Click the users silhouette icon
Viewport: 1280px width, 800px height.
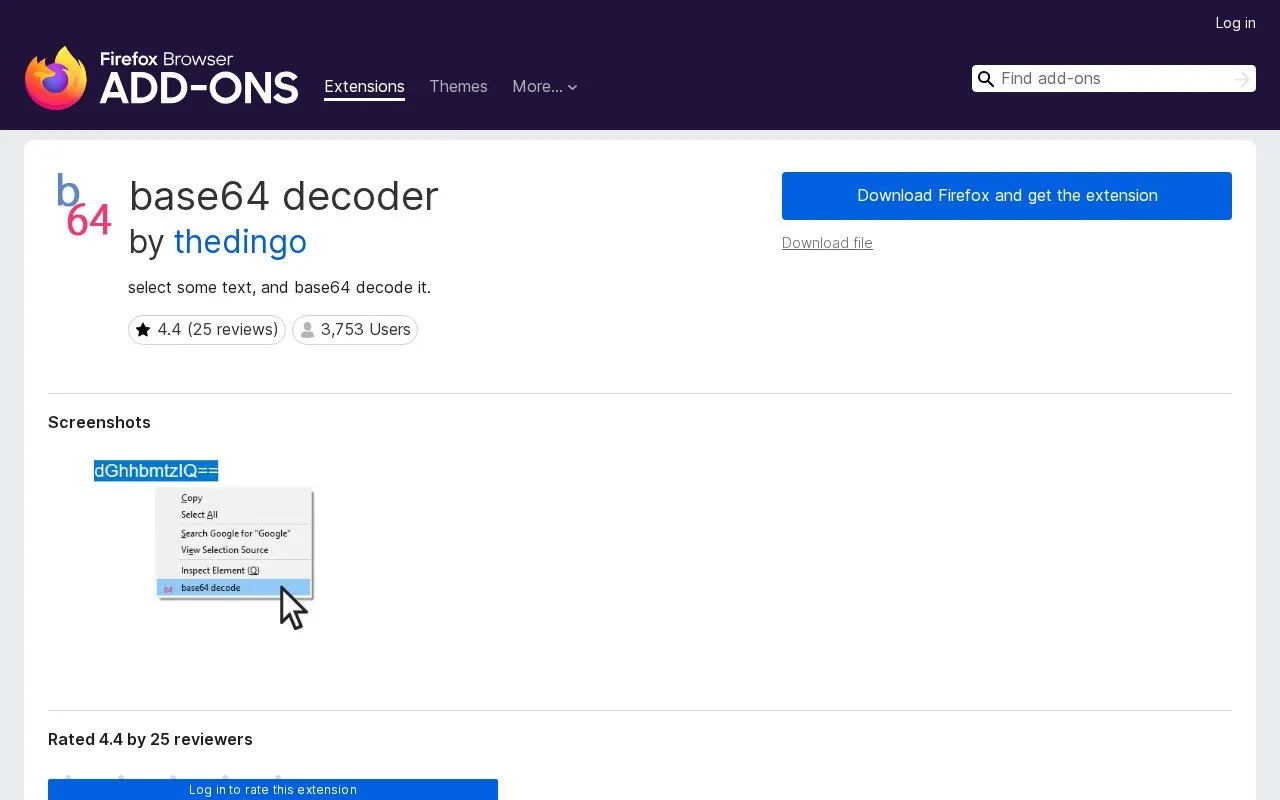pyautogui.click(x=307, y=330)
